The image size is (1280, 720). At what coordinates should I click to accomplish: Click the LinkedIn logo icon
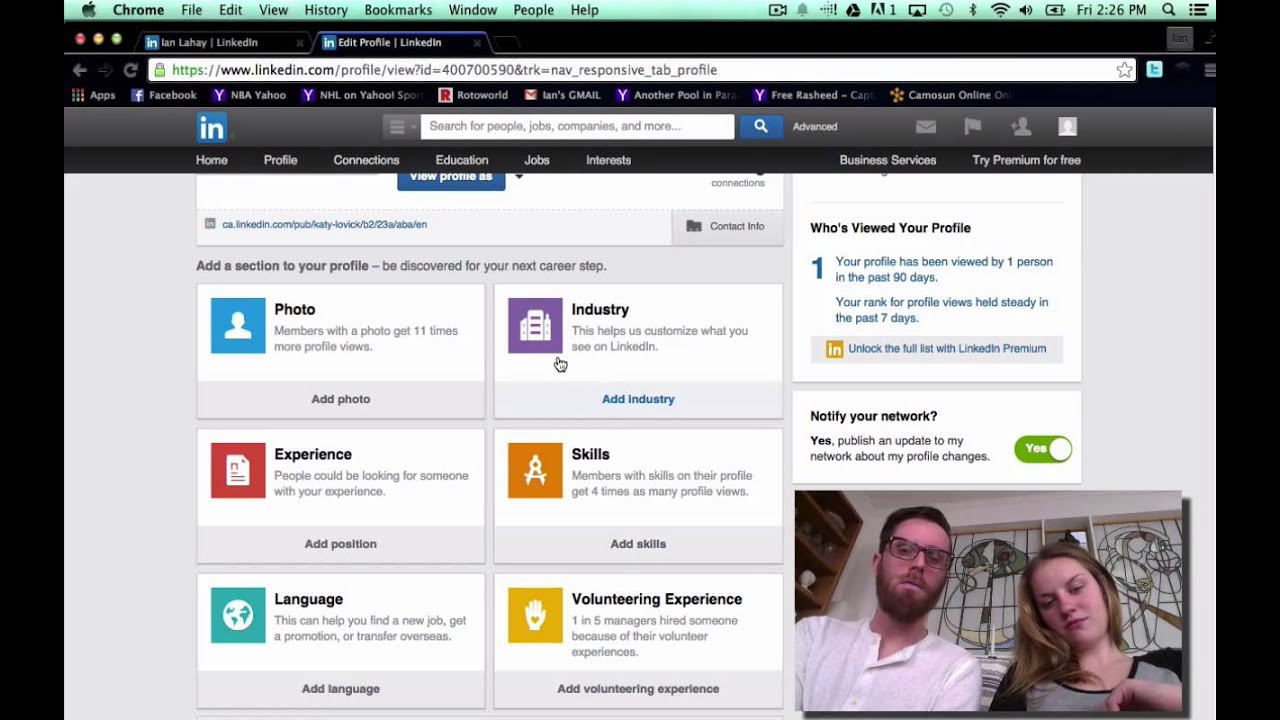[x=211, y=127]
